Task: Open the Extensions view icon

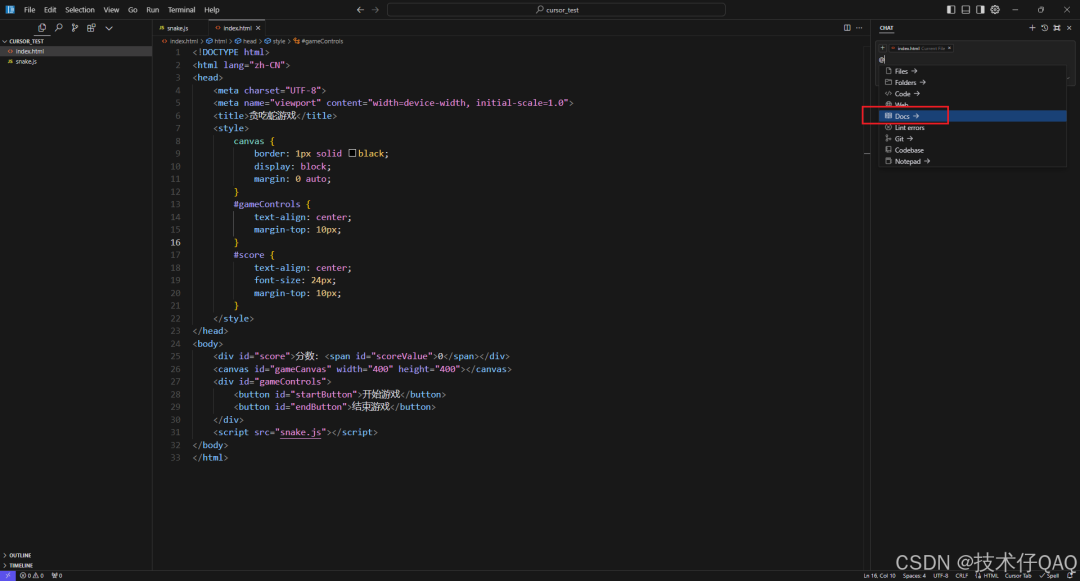Action: tap(91, 28)
